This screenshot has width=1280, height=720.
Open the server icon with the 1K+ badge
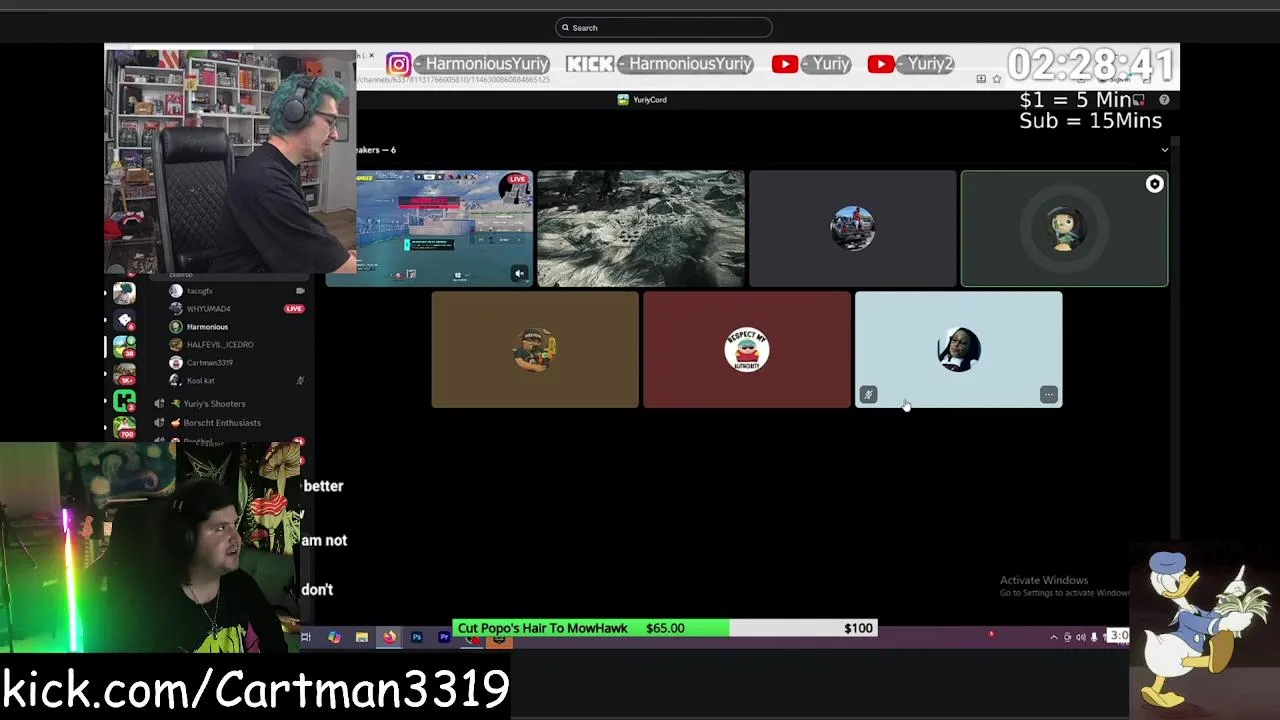(124, 373)
